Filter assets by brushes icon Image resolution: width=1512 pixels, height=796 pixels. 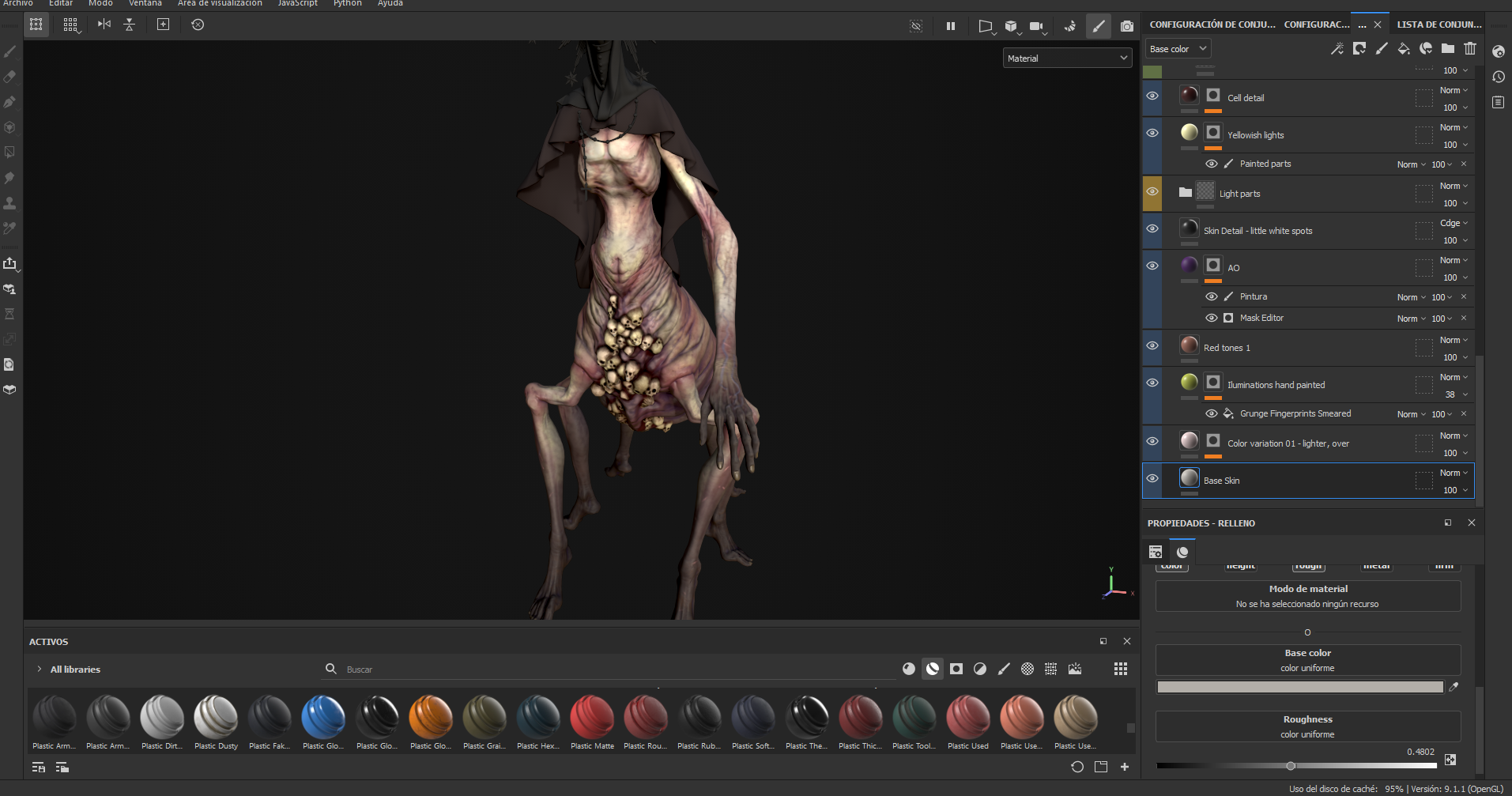1003,670
